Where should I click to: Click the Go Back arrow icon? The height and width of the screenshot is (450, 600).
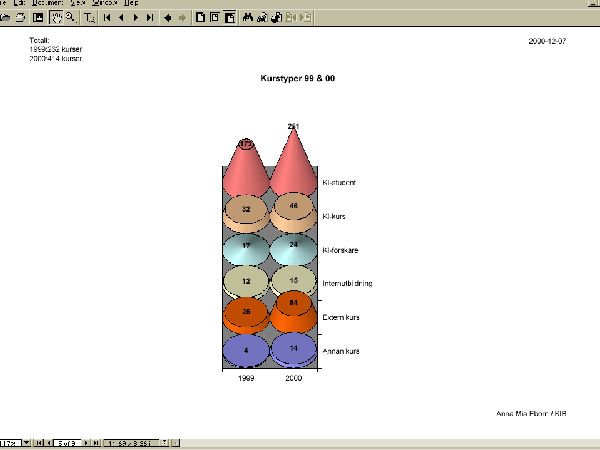pos(167,17)
